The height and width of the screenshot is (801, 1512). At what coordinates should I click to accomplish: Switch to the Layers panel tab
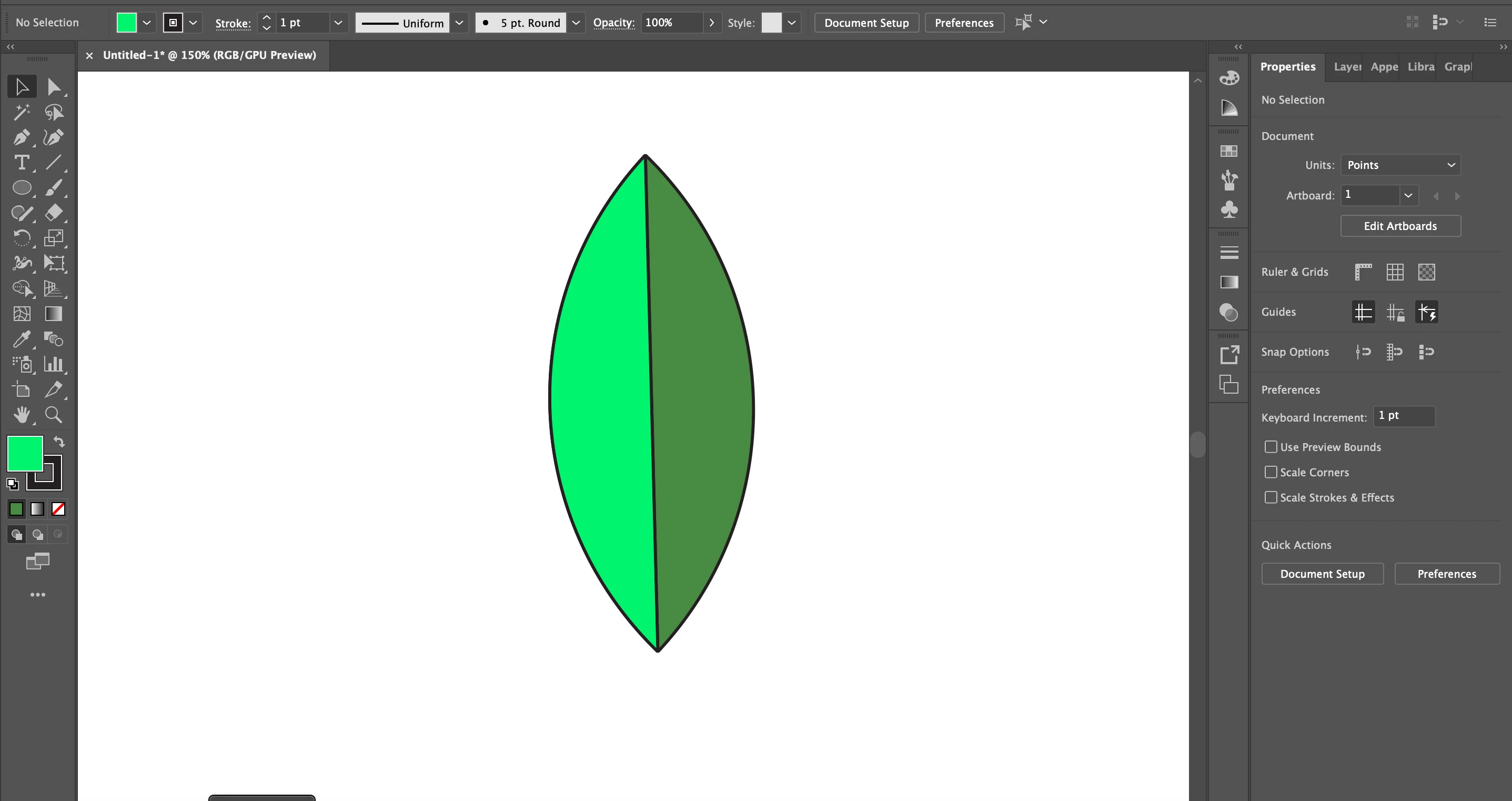coord(1346,67)
